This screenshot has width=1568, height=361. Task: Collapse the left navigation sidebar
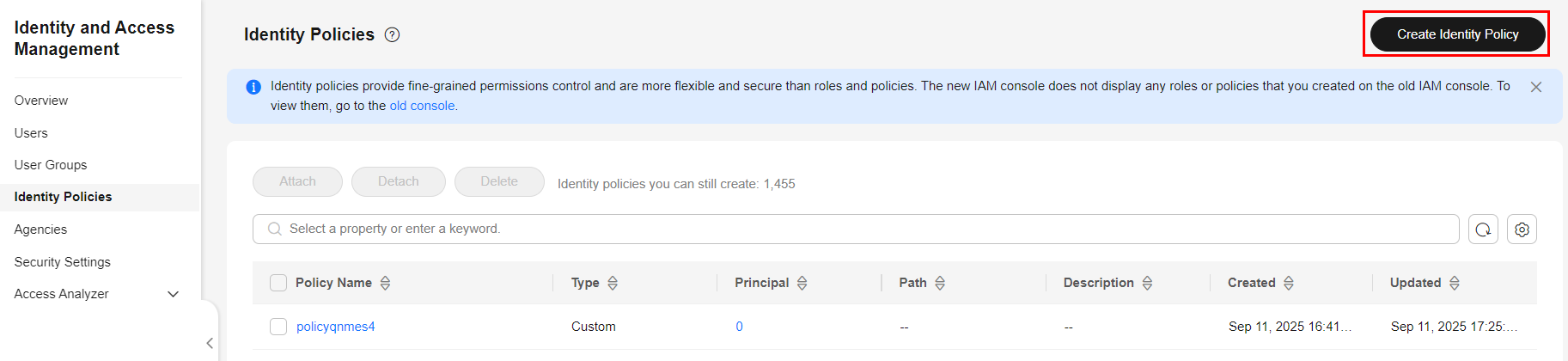[x=210, y=343]
